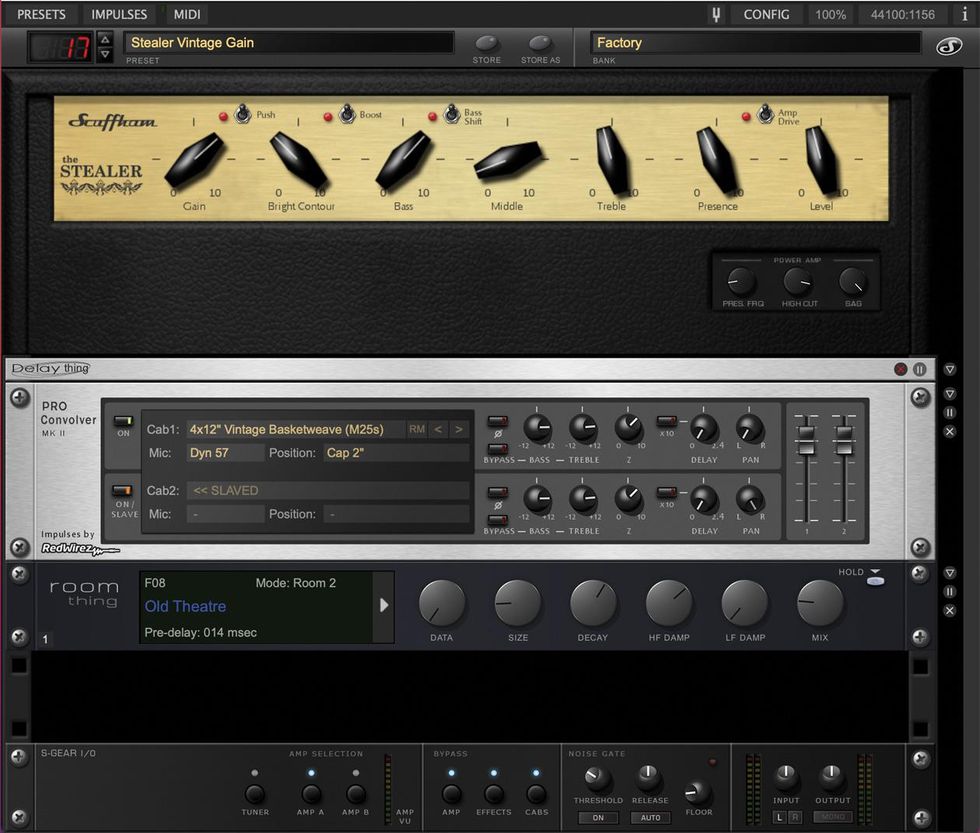Click the Scuffham logo icon top right

[949, 46]
